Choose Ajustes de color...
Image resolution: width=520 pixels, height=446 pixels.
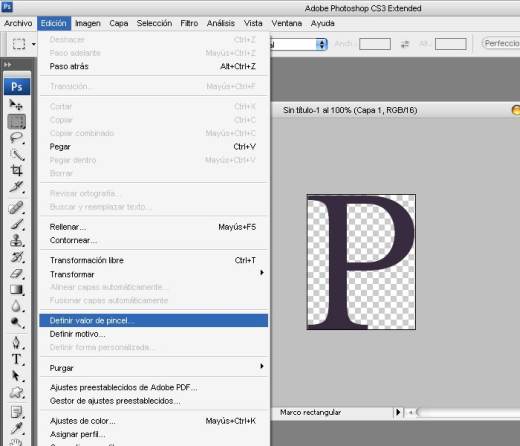coord(153,421)
